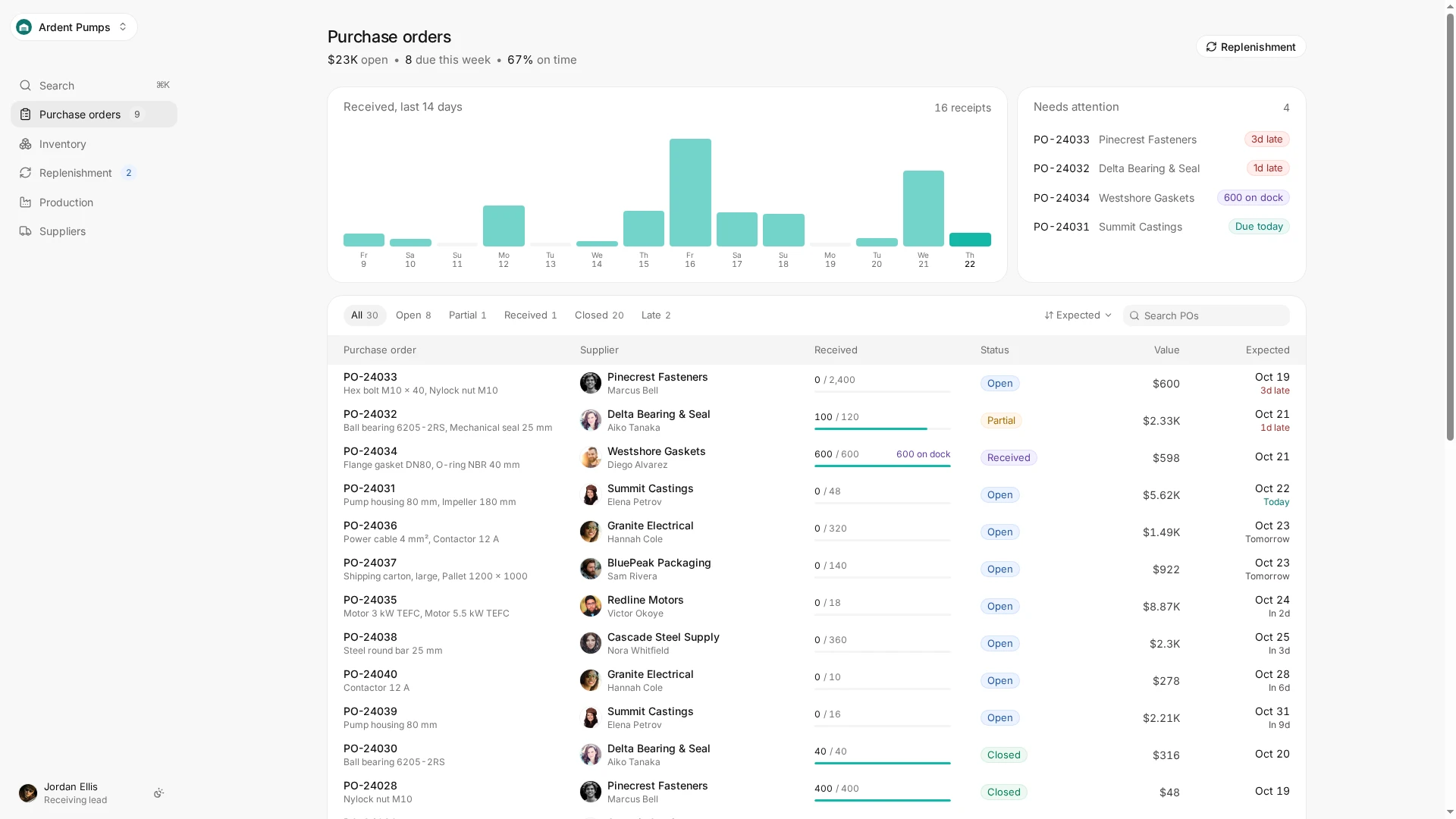Click the Th 22 bar in chart
This screenshot has height=819, width=1456.
pyautogui.click(x=970, y=240)
